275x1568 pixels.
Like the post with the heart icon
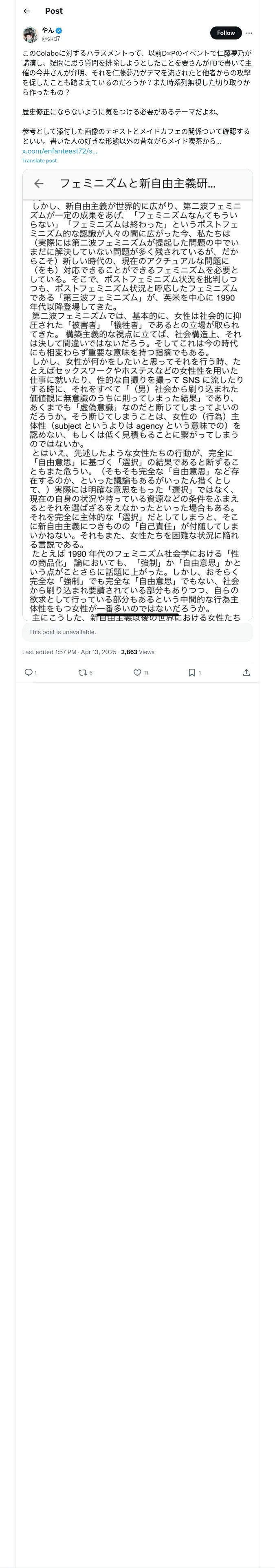[137, 672]
